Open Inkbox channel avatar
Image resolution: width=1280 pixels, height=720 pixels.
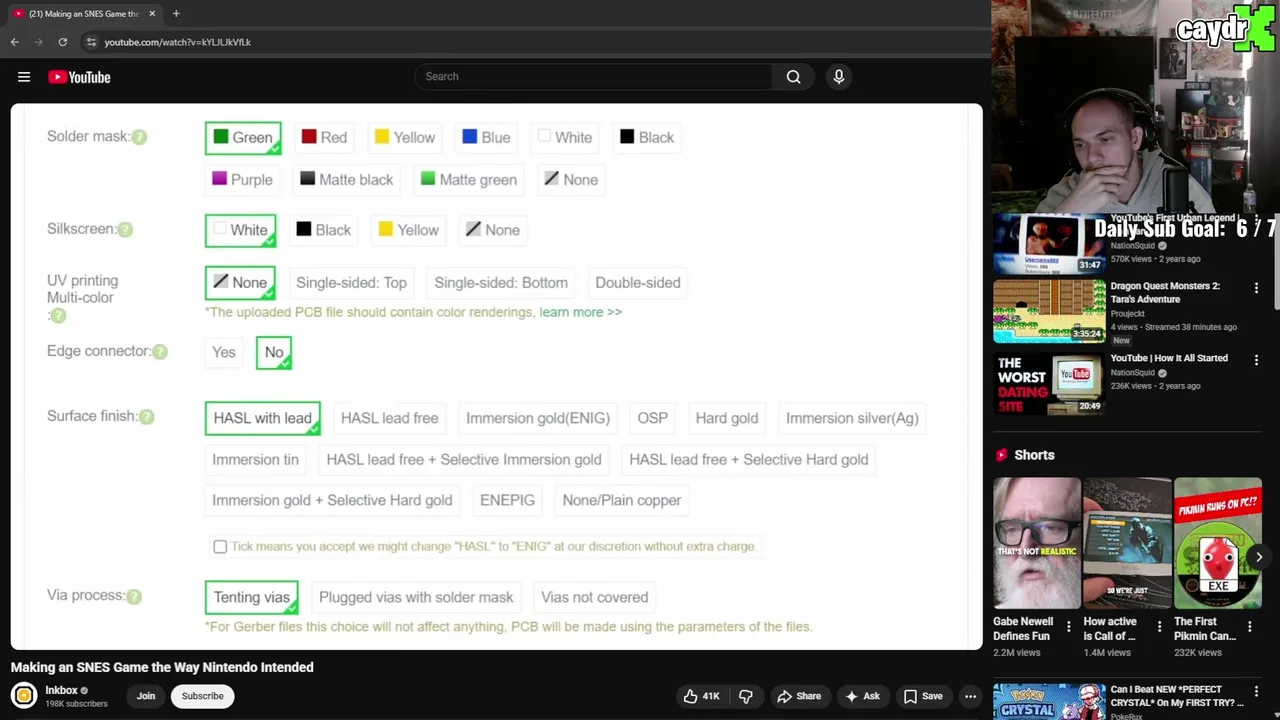tap(24, 695)
